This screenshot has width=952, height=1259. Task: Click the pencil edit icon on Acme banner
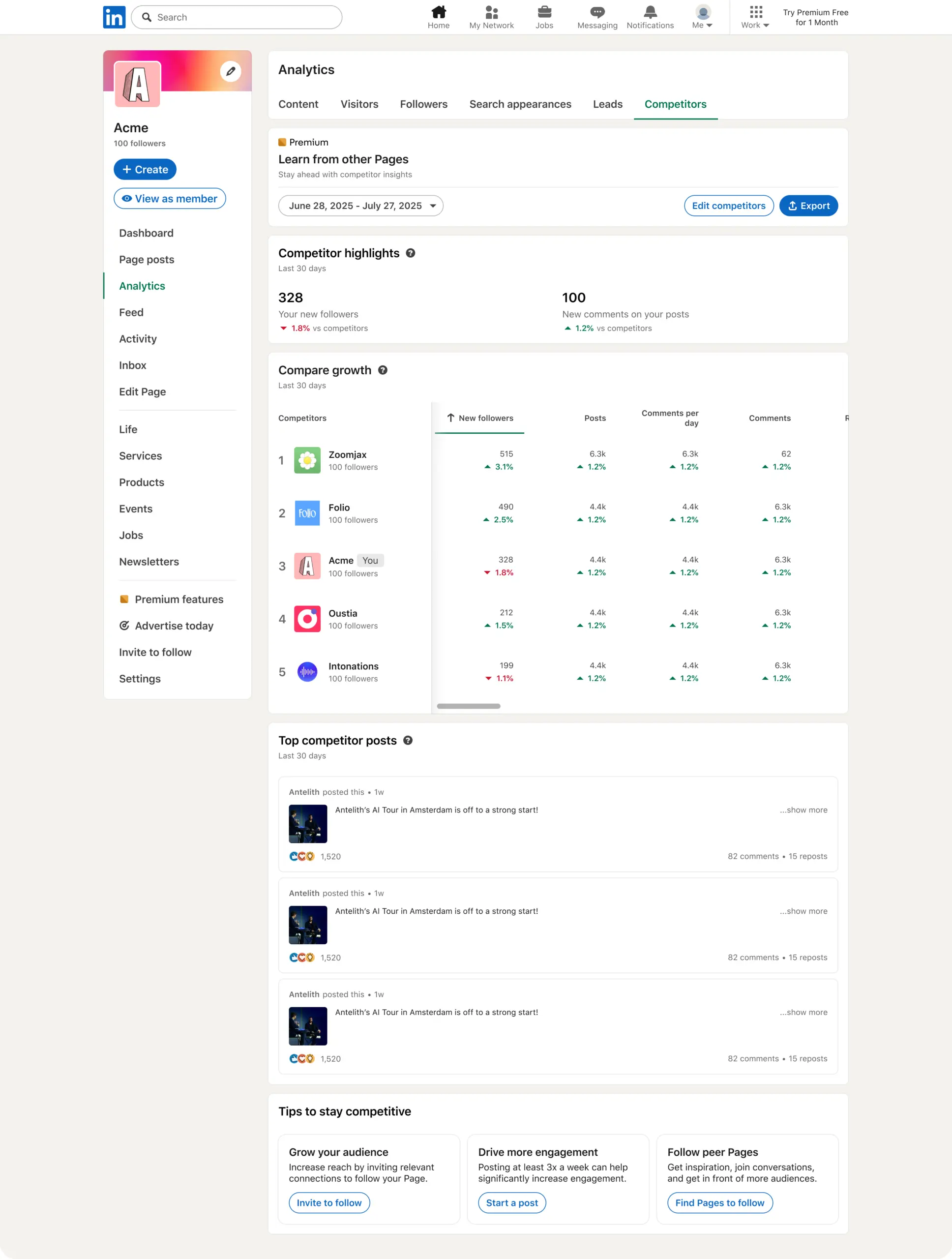click(x=231, y=71)
